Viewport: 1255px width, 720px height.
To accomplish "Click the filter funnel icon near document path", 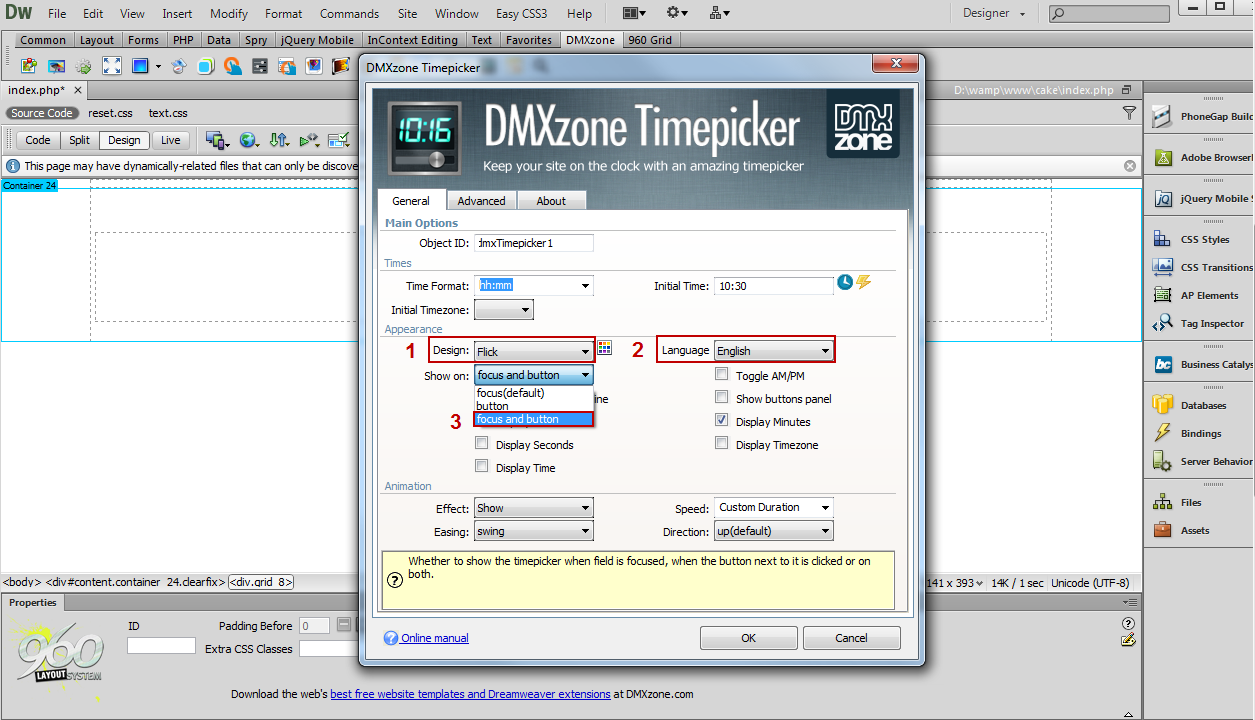I will tap(1129, 113).
